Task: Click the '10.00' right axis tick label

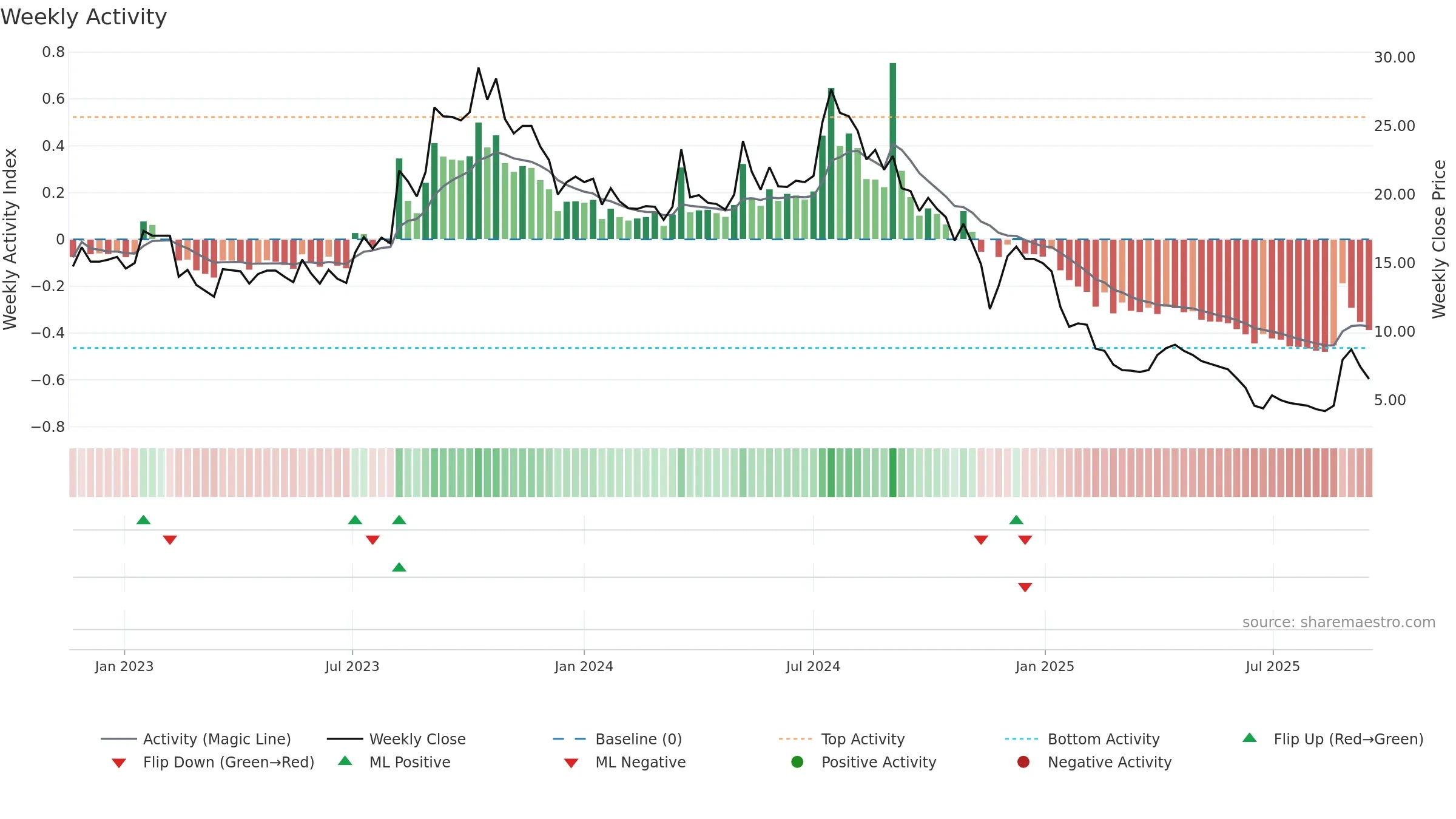Action: [1395, 332]
